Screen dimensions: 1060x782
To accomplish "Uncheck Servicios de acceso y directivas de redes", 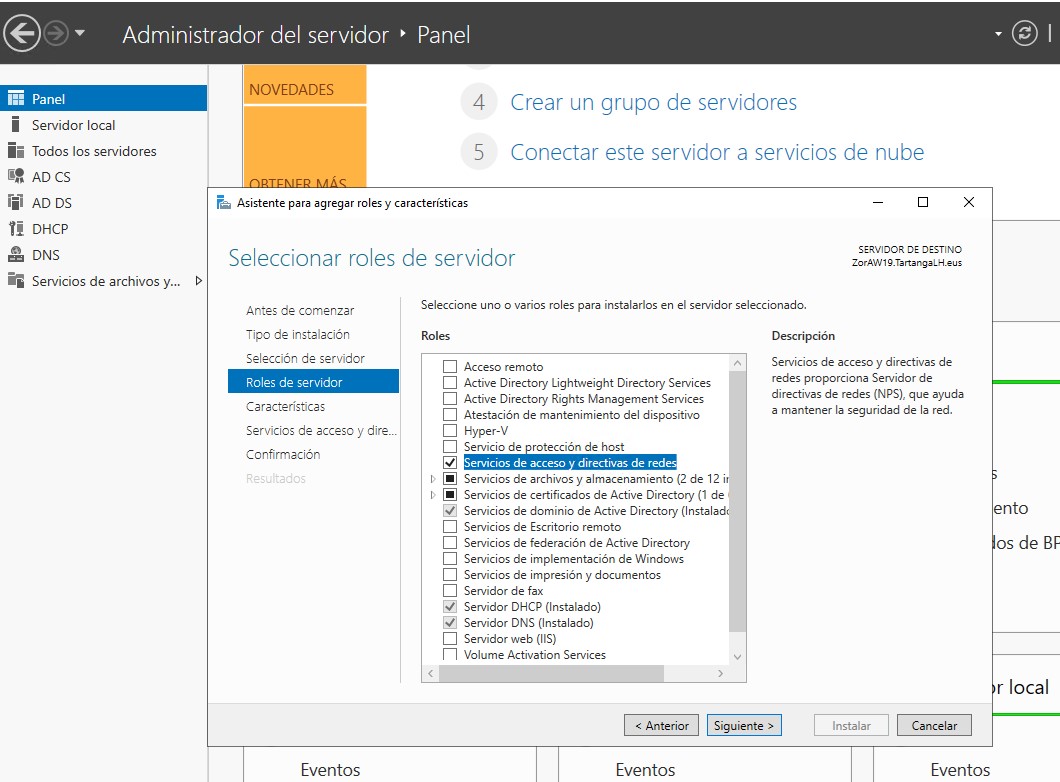I will coord(450,462).
